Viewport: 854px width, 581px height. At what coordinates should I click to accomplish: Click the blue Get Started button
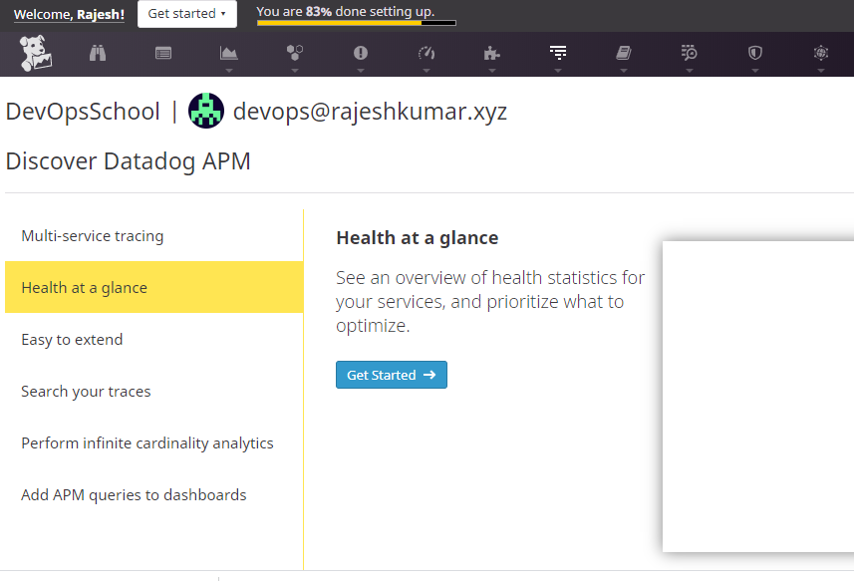[391, 375]
